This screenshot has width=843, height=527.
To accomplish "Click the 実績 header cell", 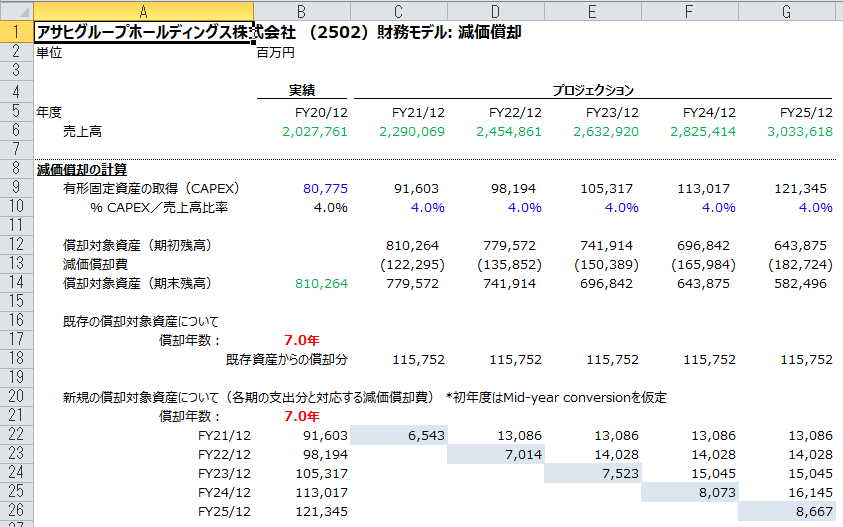I will click(x=302, y=90).
